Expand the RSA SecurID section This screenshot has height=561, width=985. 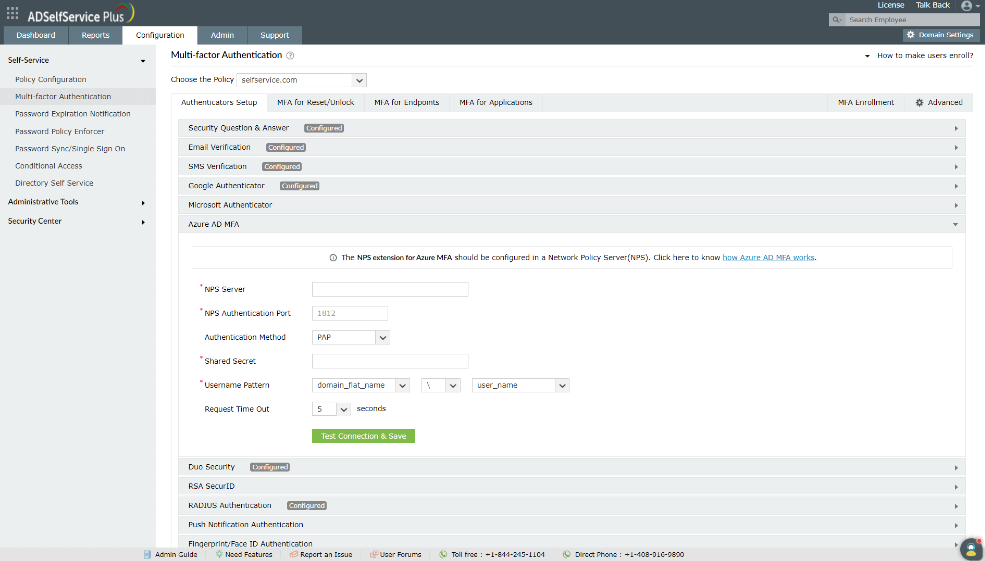click(572, 486)
